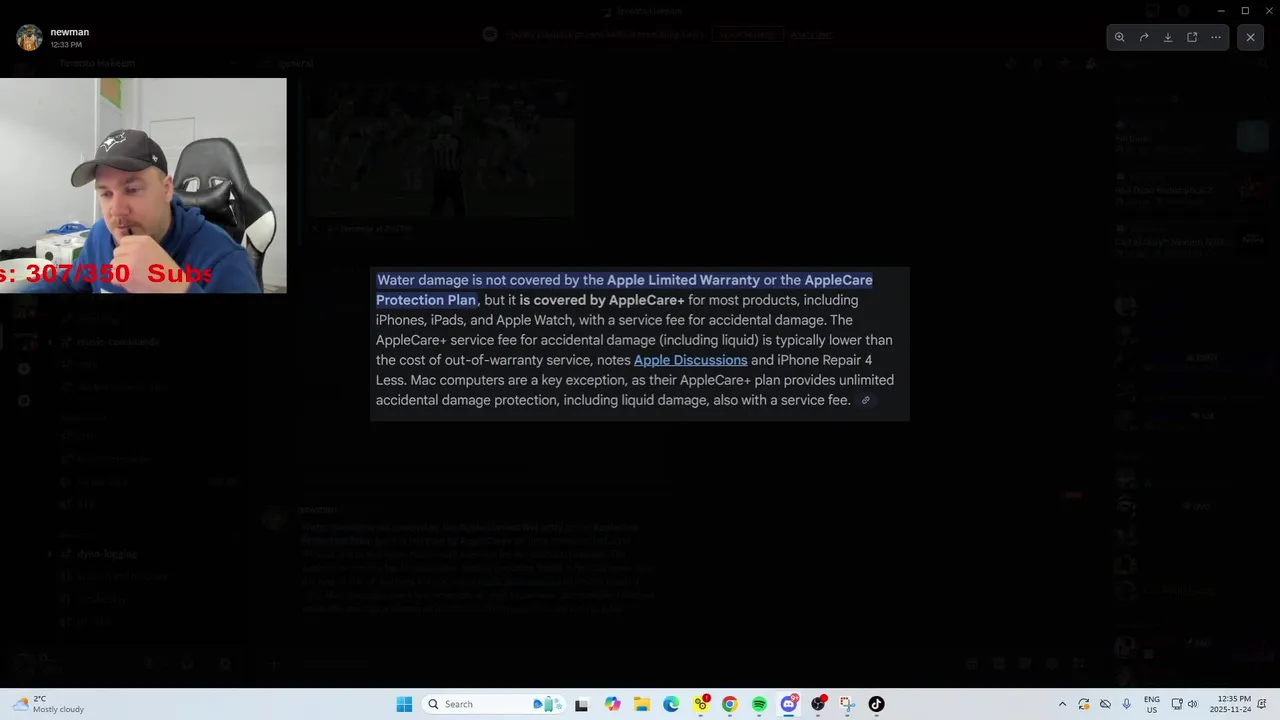Forward the image using the arrow icon
Screen dimensions: 1280x720
tap(1144, 37)
